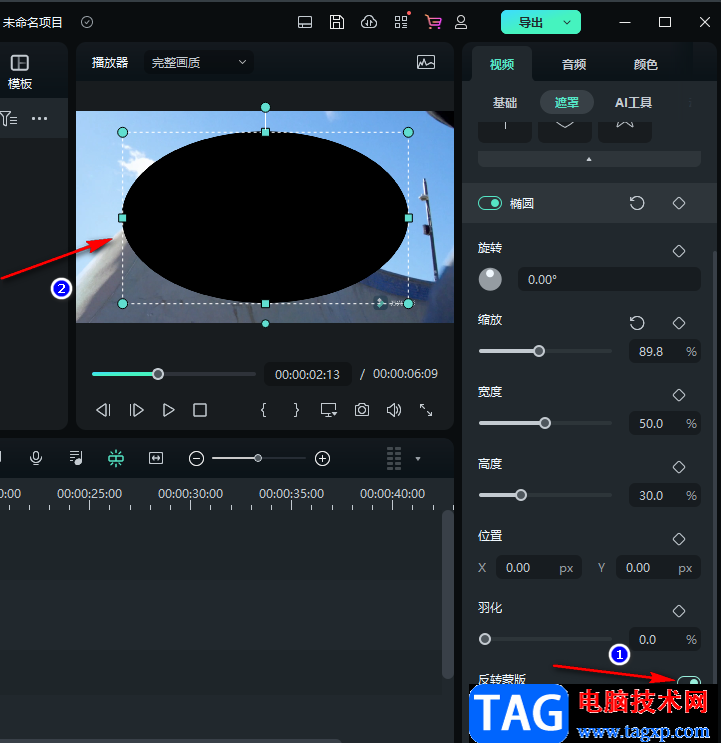Click the fit timeline to window icon
This screenshot has width=721, height=743.
(156, 458)
